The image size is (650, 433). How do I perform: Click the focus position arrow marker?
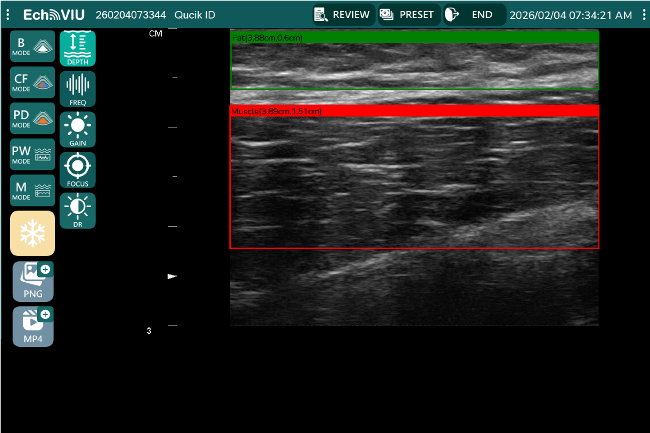click(172, 276)
